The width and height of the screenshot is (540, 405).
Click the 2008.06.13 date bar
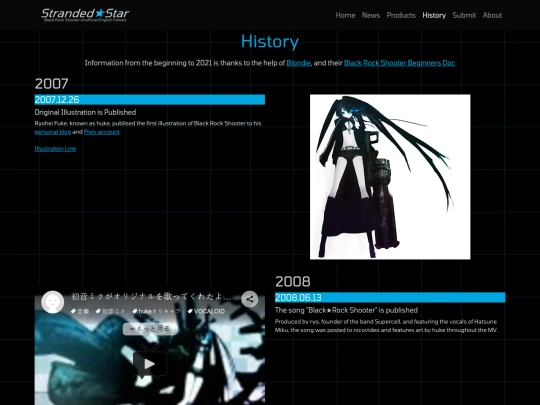pyautogui.click(x=390, y=297)
